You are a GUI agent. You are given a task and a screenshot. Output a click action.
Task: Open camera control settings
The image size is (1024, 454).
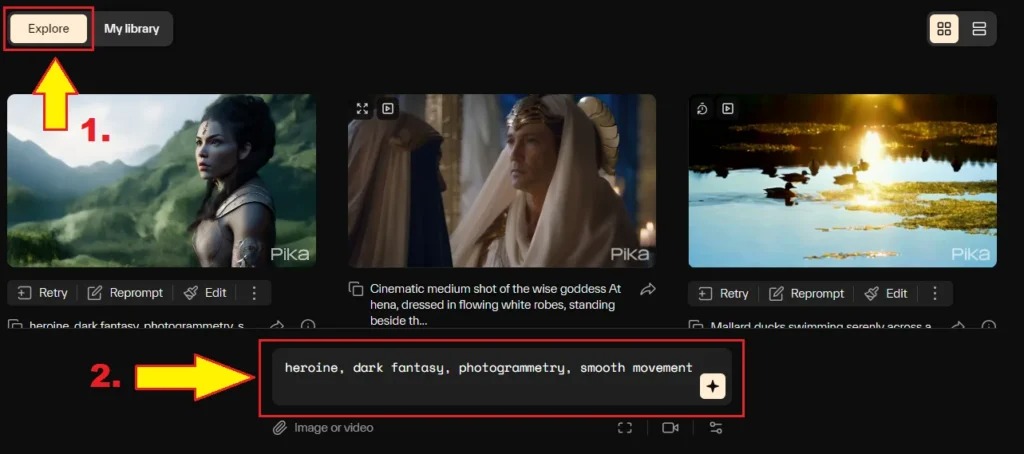click(x=670, y=428)
